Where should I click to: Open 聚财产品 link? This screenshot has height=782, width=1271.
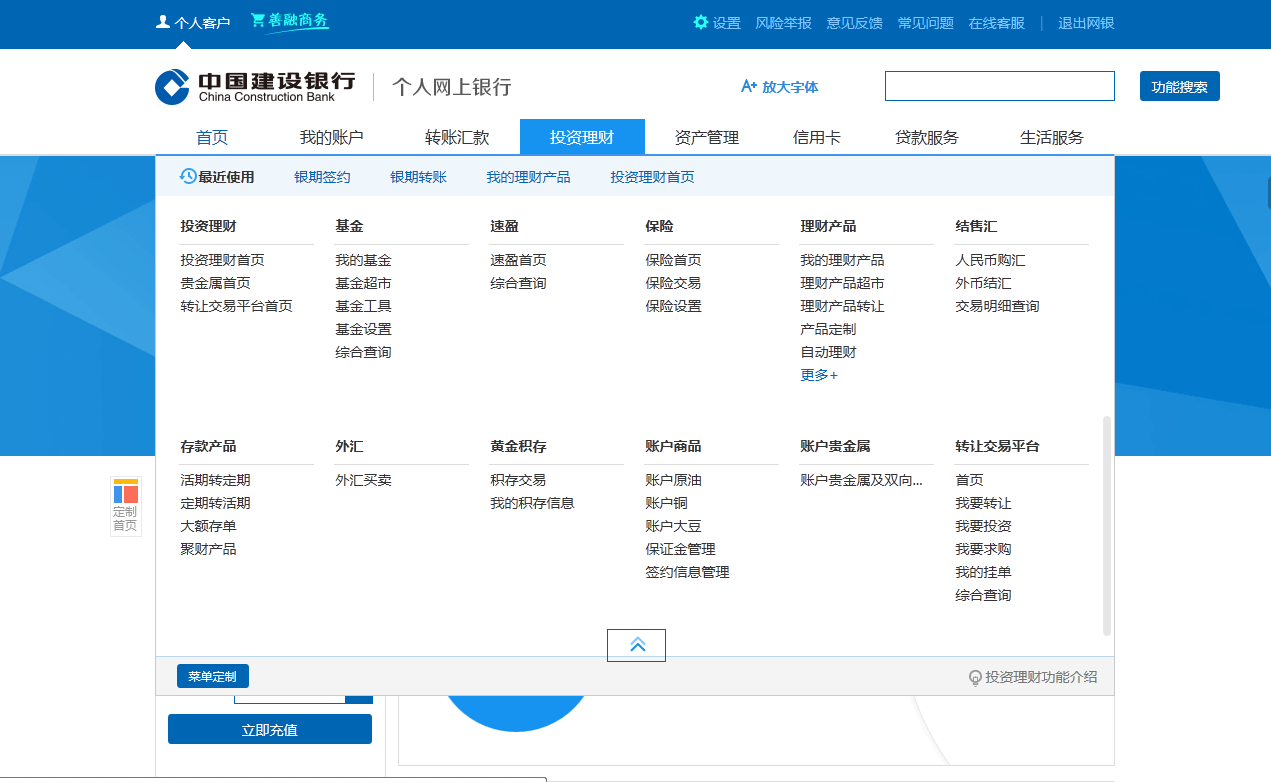pyautogui.click(x=208, y=549)
